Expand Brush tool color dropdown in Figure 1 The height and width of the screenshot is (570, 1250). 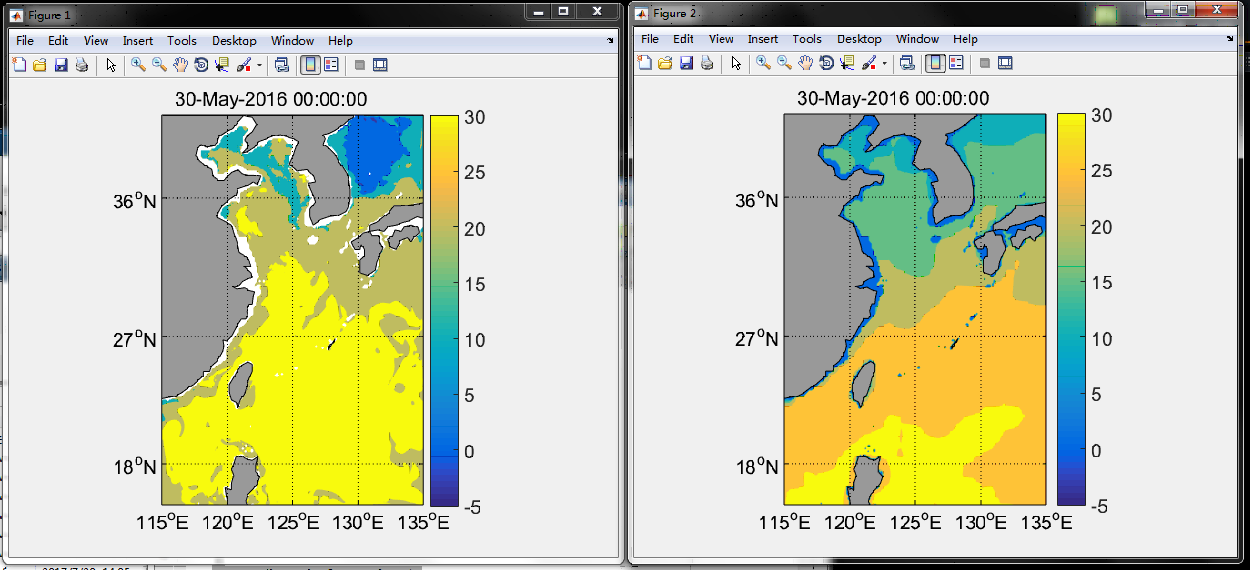tap(260, 65)
